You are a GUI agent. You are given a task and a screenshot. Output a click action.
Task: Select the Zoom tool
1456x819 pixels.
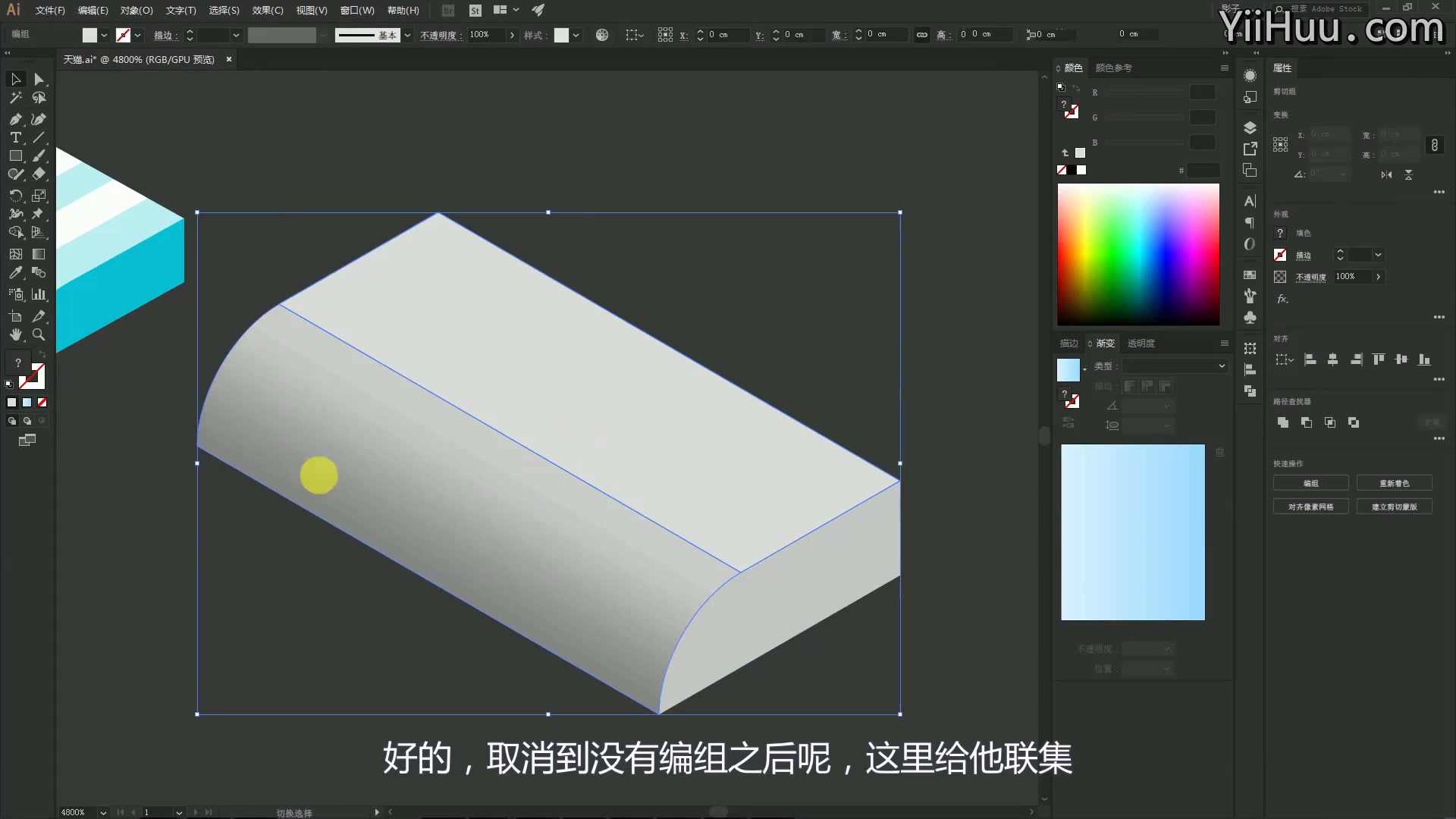(x=38, y=333)
